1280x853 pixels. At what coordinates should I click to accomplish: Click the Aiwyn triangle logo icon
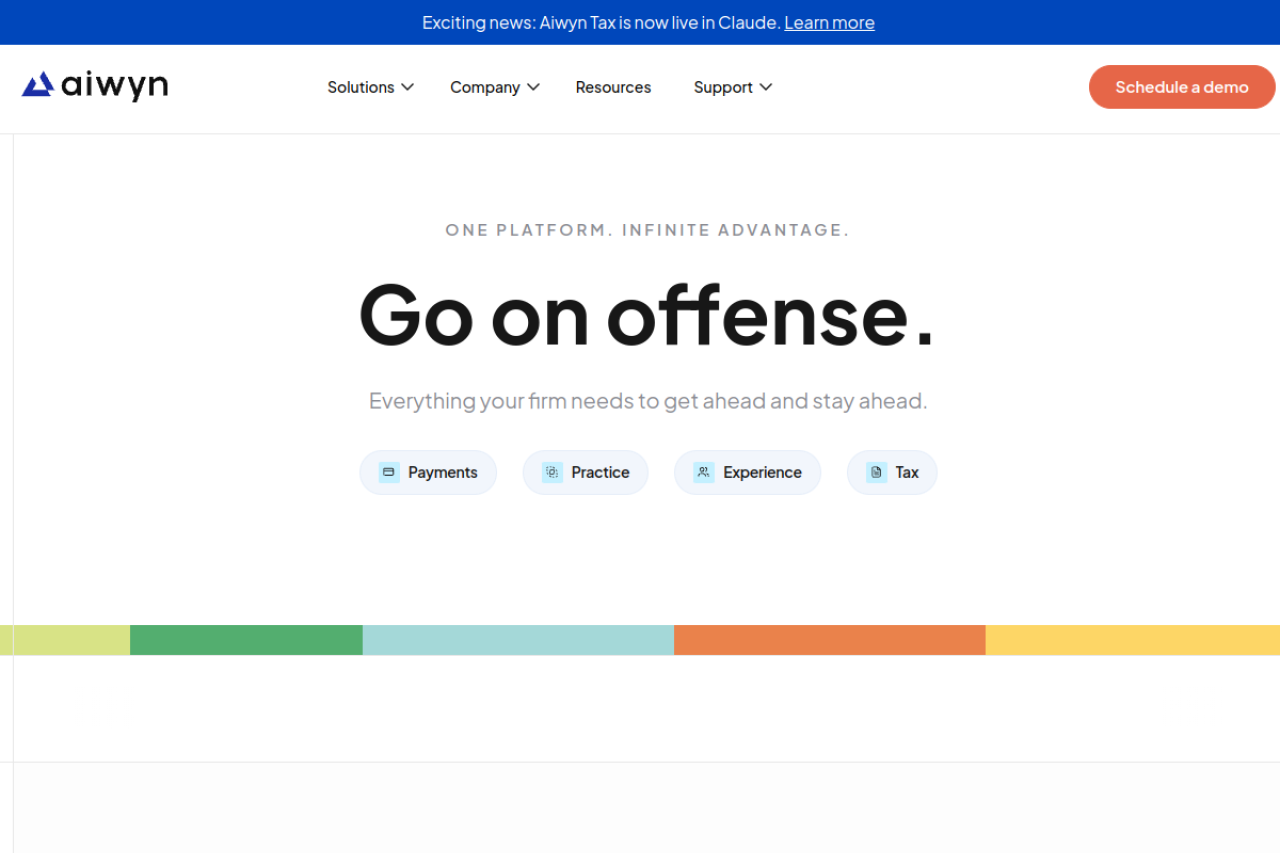(x=38, y=85)
